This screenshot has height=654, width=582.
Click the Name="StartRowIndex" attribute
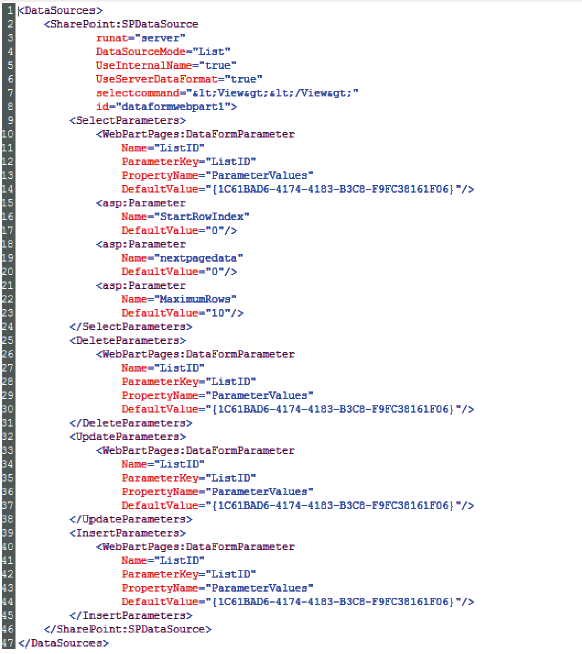pyautogui.click(x=186, y=216)
